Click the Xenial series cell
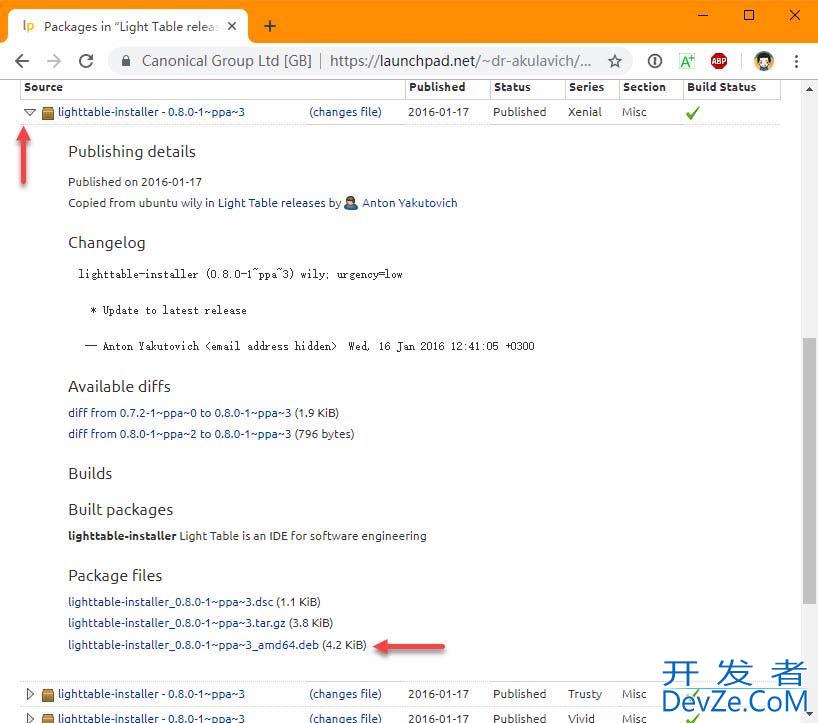The image size is (818, 723). (585, 112)
